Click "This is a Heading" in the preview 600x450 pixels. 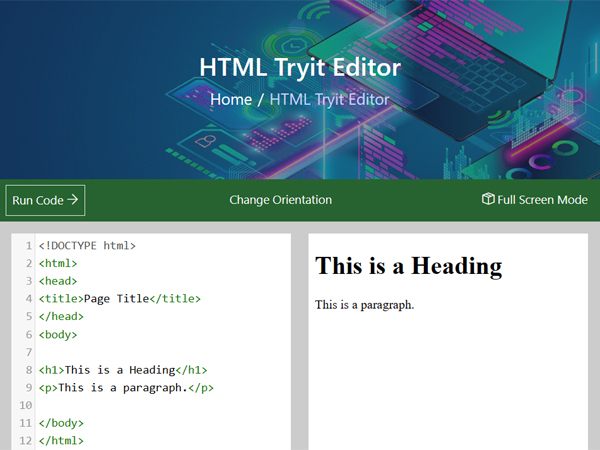click(408, 266)
